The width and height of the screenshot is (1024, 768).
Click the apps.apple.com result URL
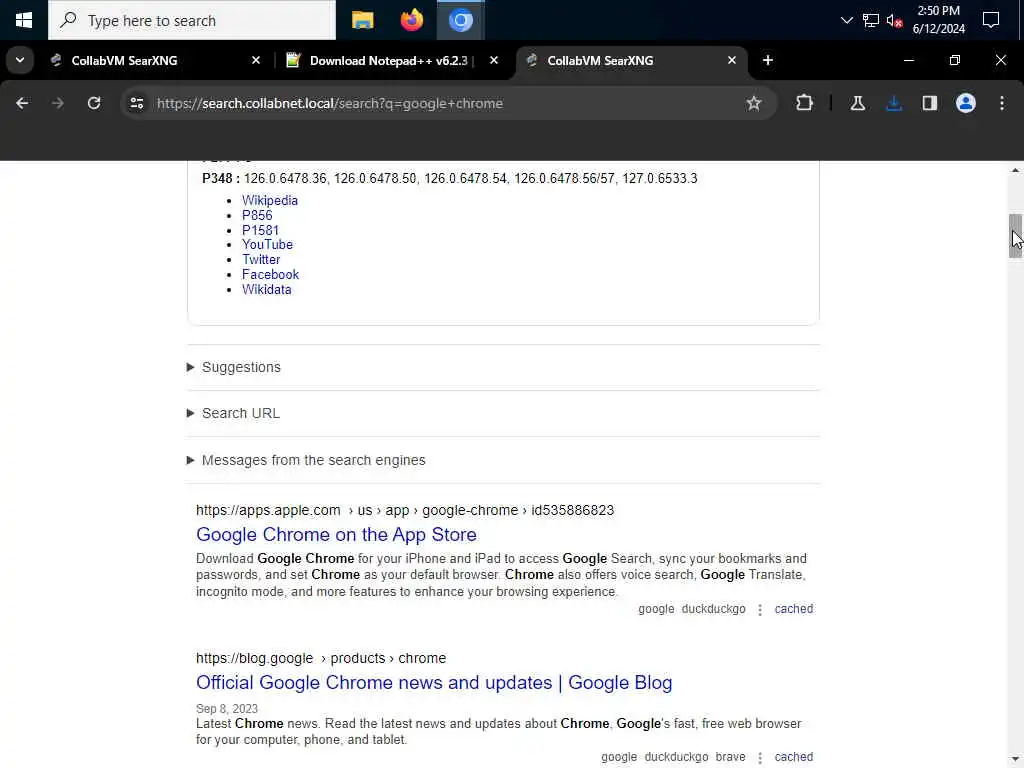pyautogui.click(x=405, y=510)
